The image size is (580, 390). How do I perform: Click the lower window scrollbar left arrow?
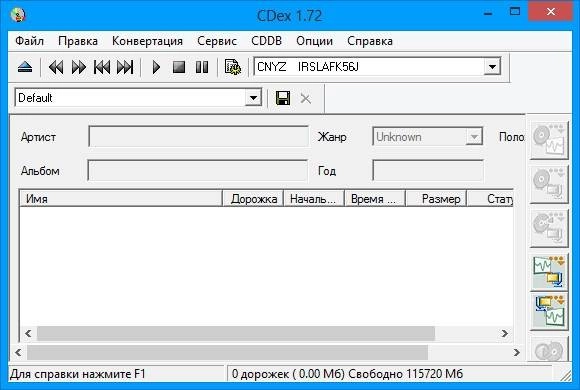pos(18,352)
